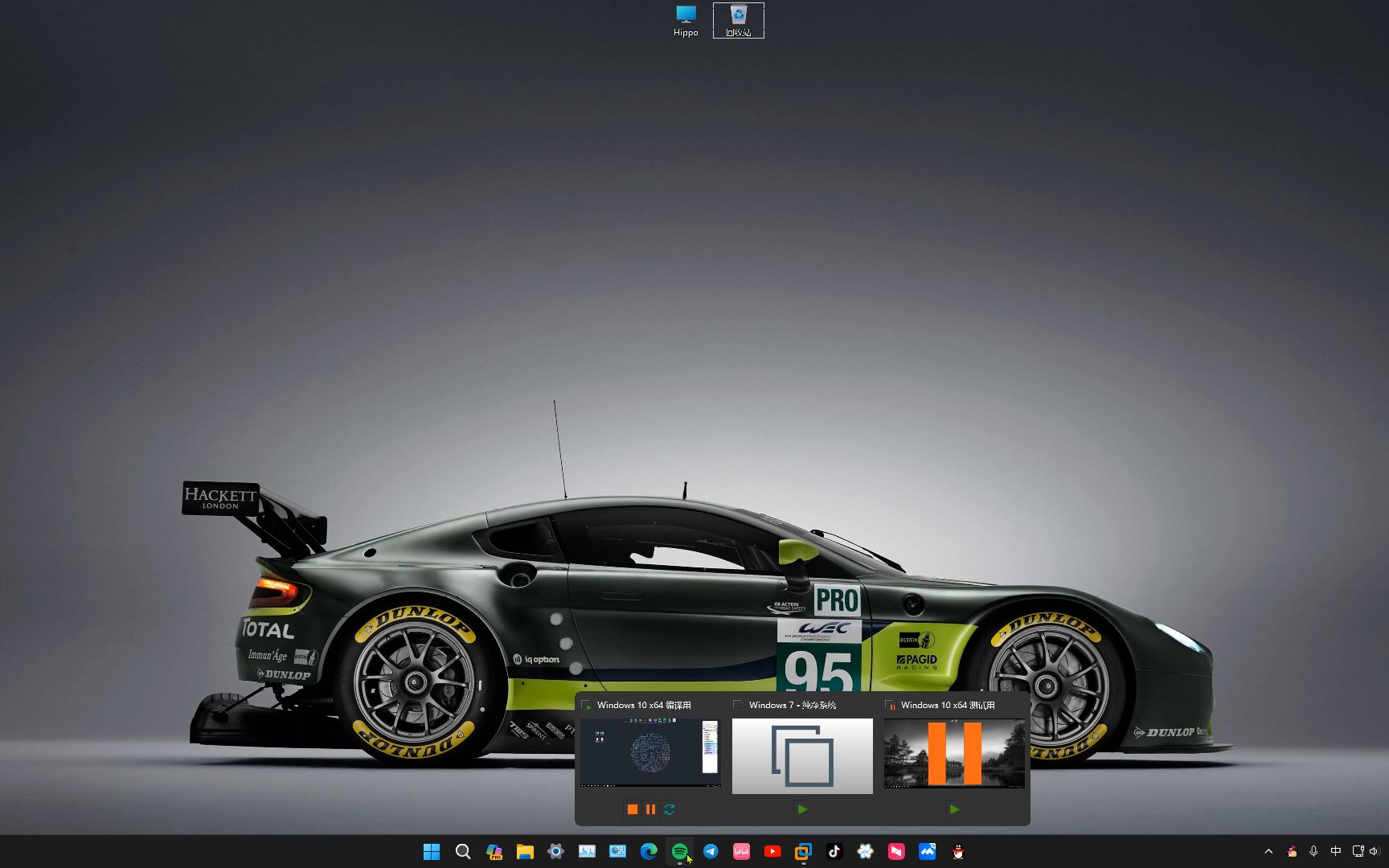1389x868 pixels.
Task: Open the blue mountain-logo app icon
Action: 927,851
